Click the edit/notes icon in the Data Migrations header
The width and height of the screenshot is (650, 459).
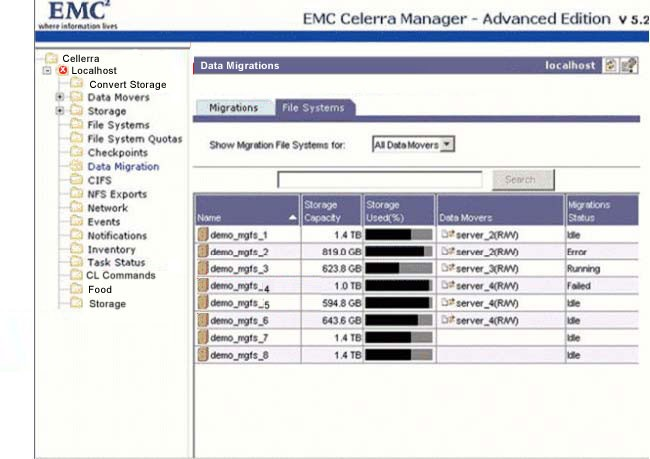click(629, 66)
